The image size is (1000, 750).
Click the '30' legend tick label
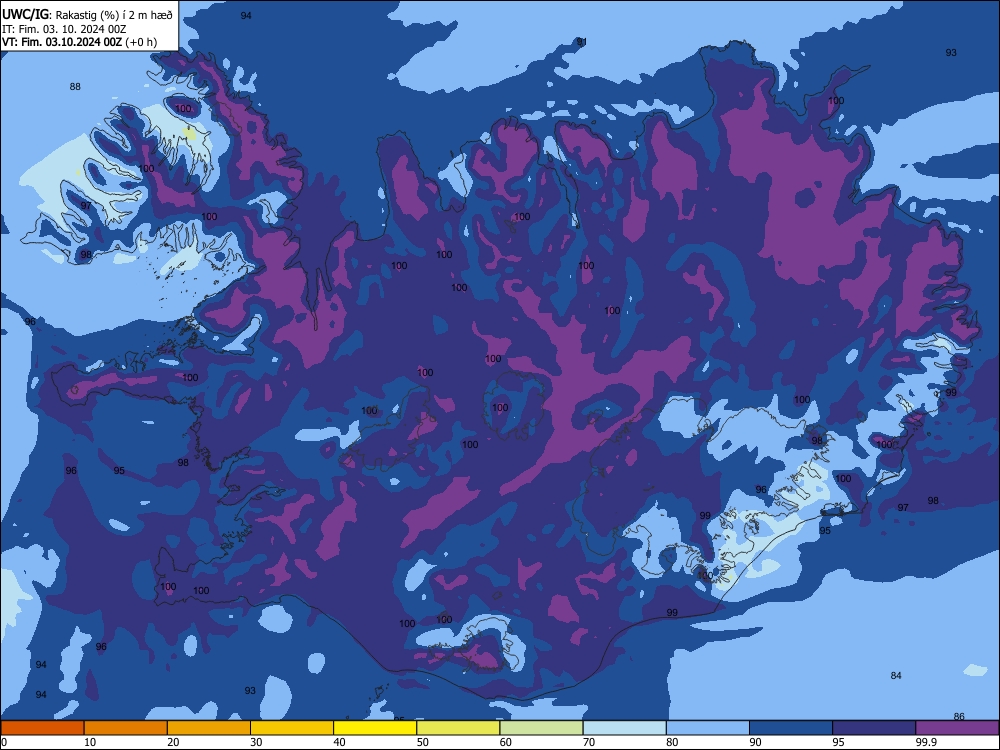pos(256,742)
